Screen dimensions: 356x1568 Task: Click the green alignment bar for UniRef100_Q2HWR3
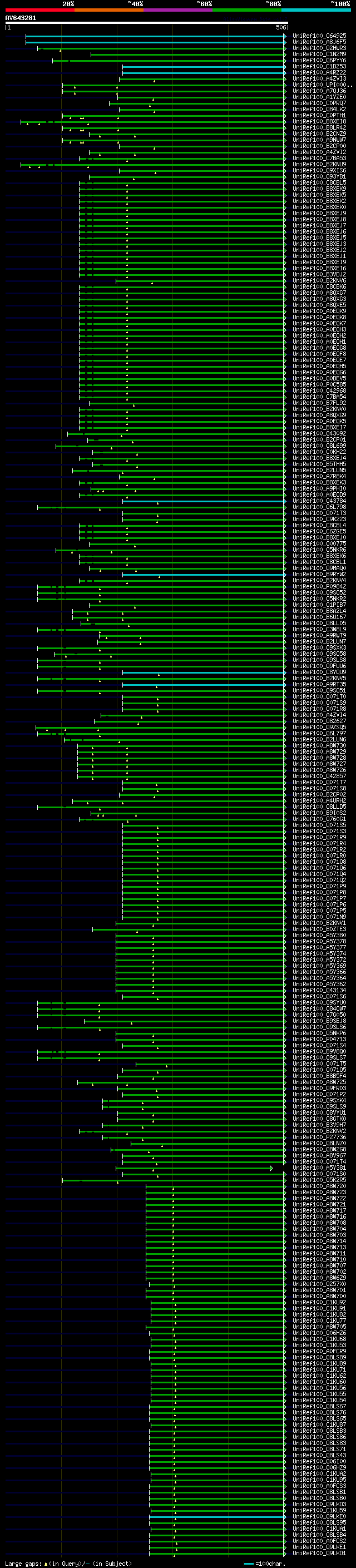pyautogui.click(x=162, y=48)
